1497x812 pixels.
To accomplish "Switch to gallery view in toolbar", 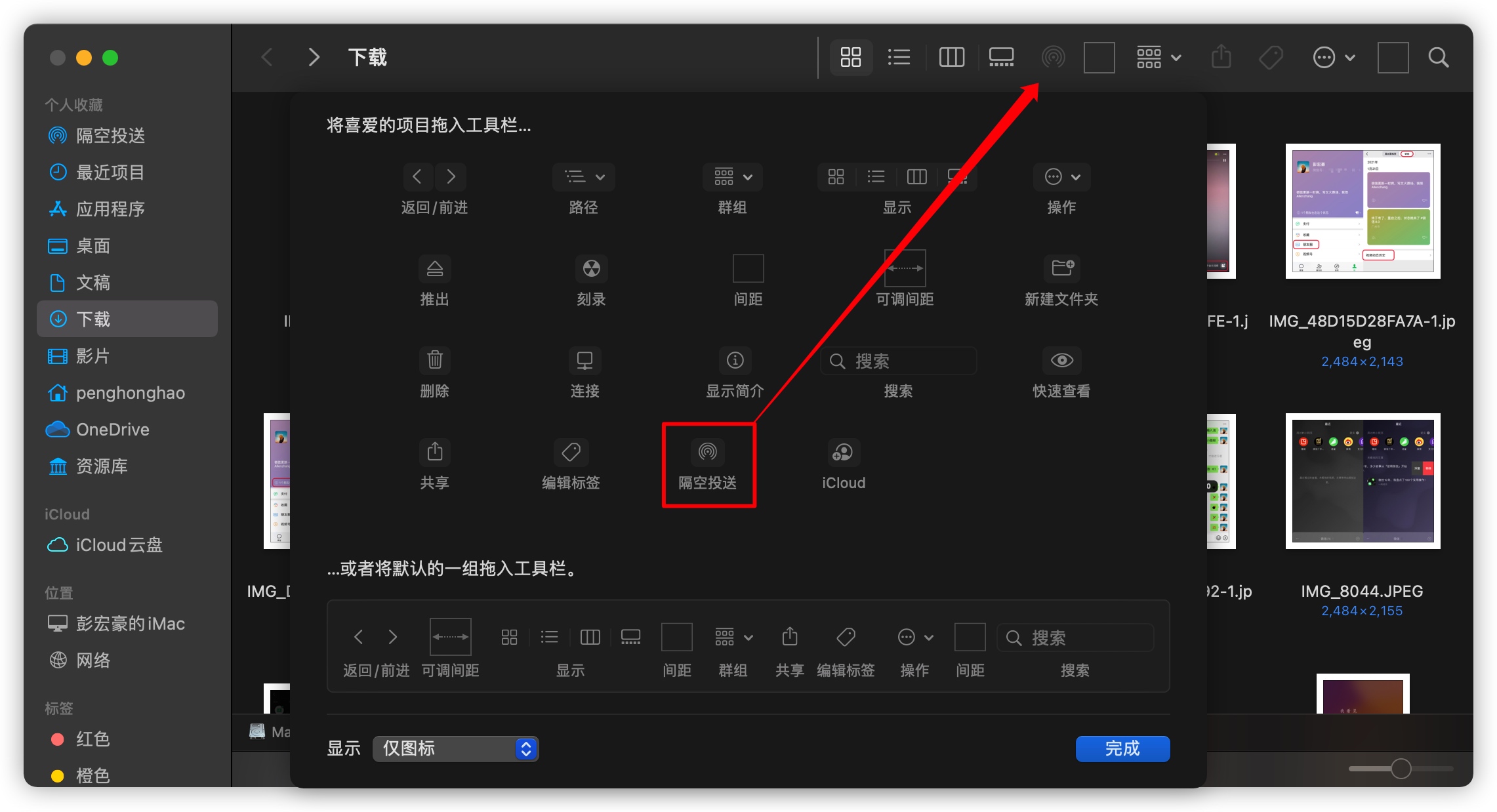I will click(1001, 58).
